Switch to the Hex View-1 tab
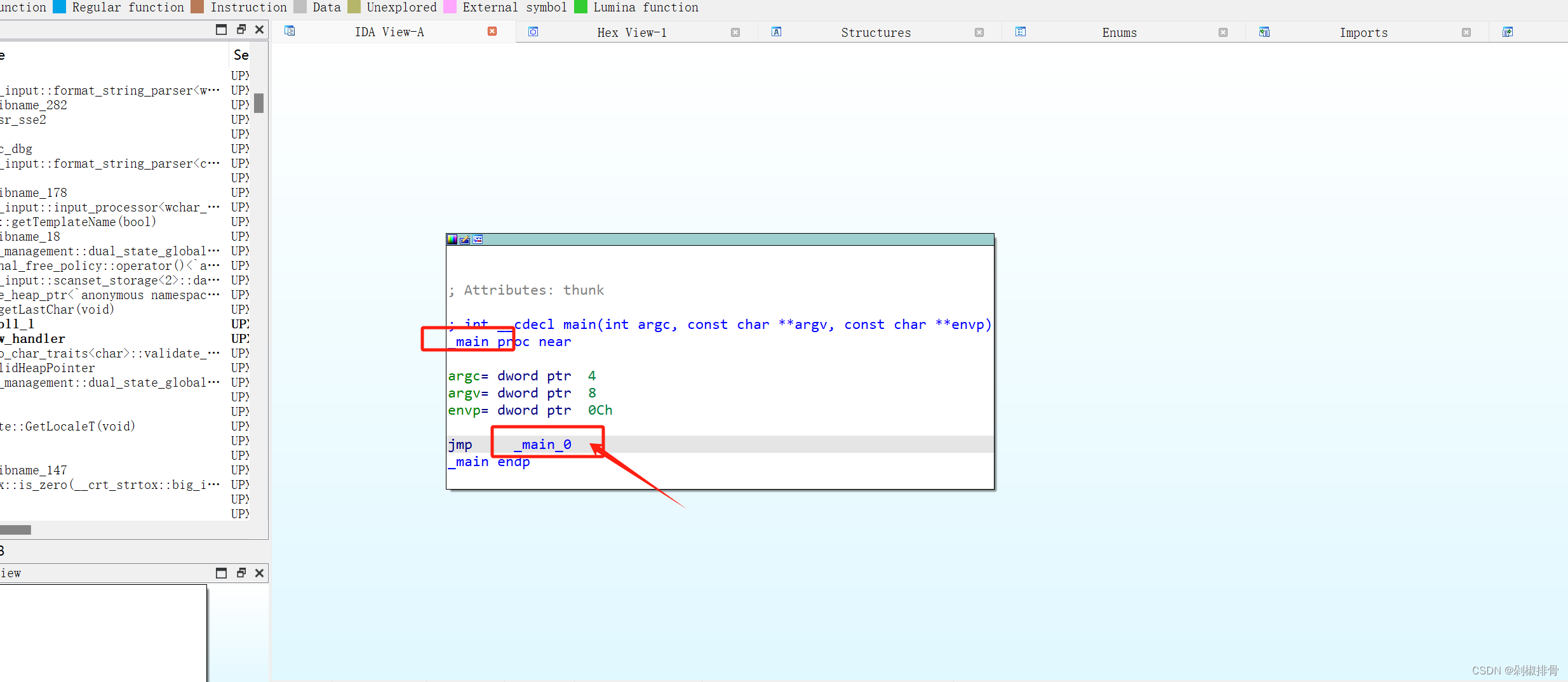The image size is (1568, 682). click(631, 32)
